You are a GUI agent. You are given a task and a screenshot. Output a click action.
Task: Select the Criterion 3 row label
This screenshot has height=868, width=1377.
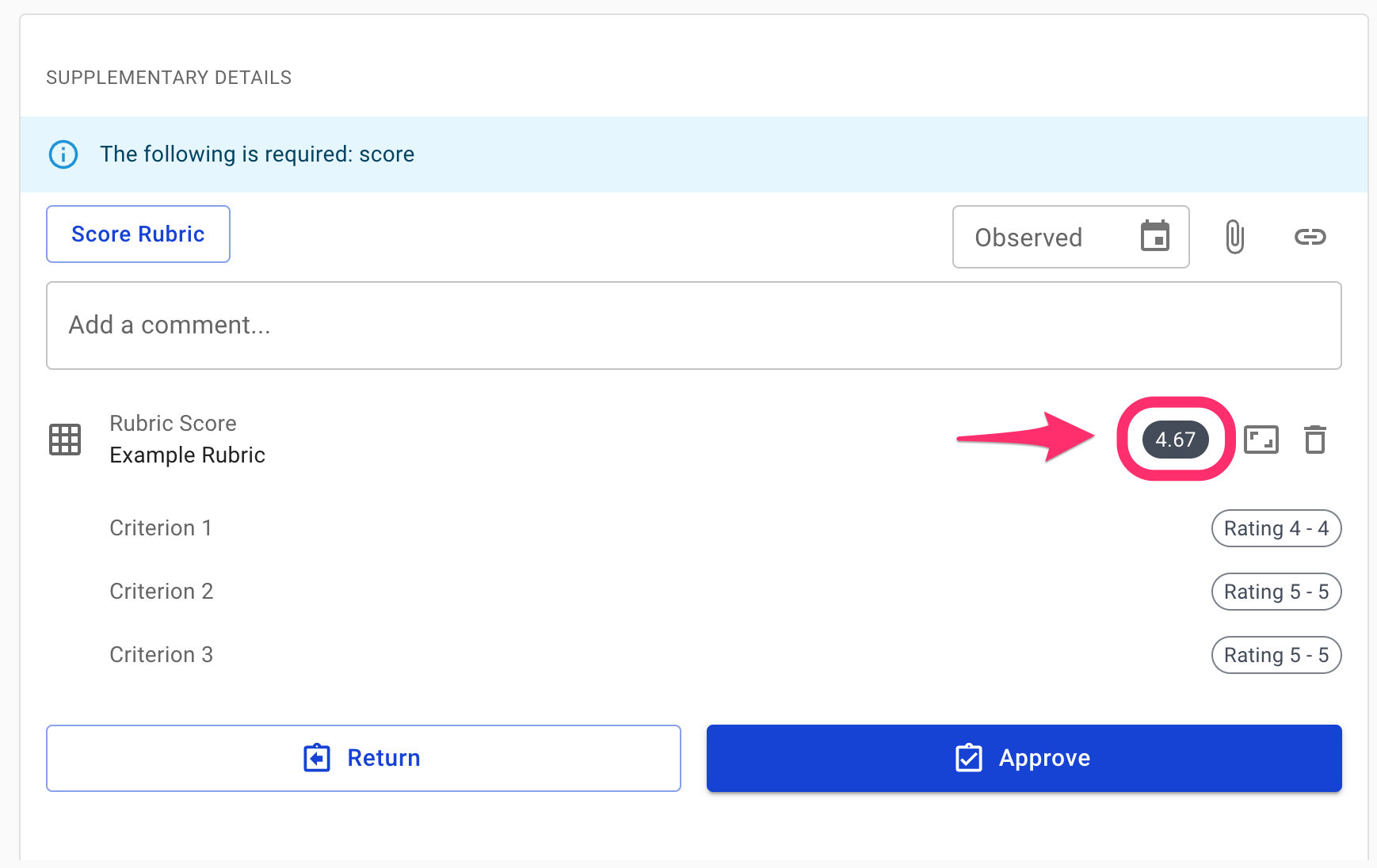click(161, 655)
